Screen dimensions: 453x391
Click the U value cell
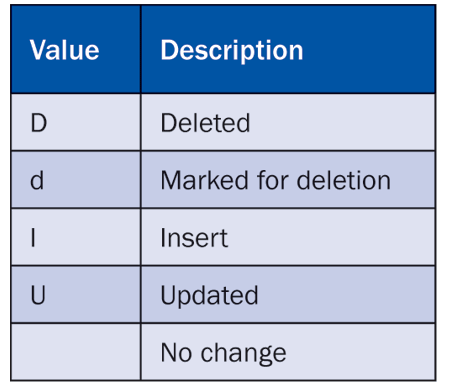[76, 295]
